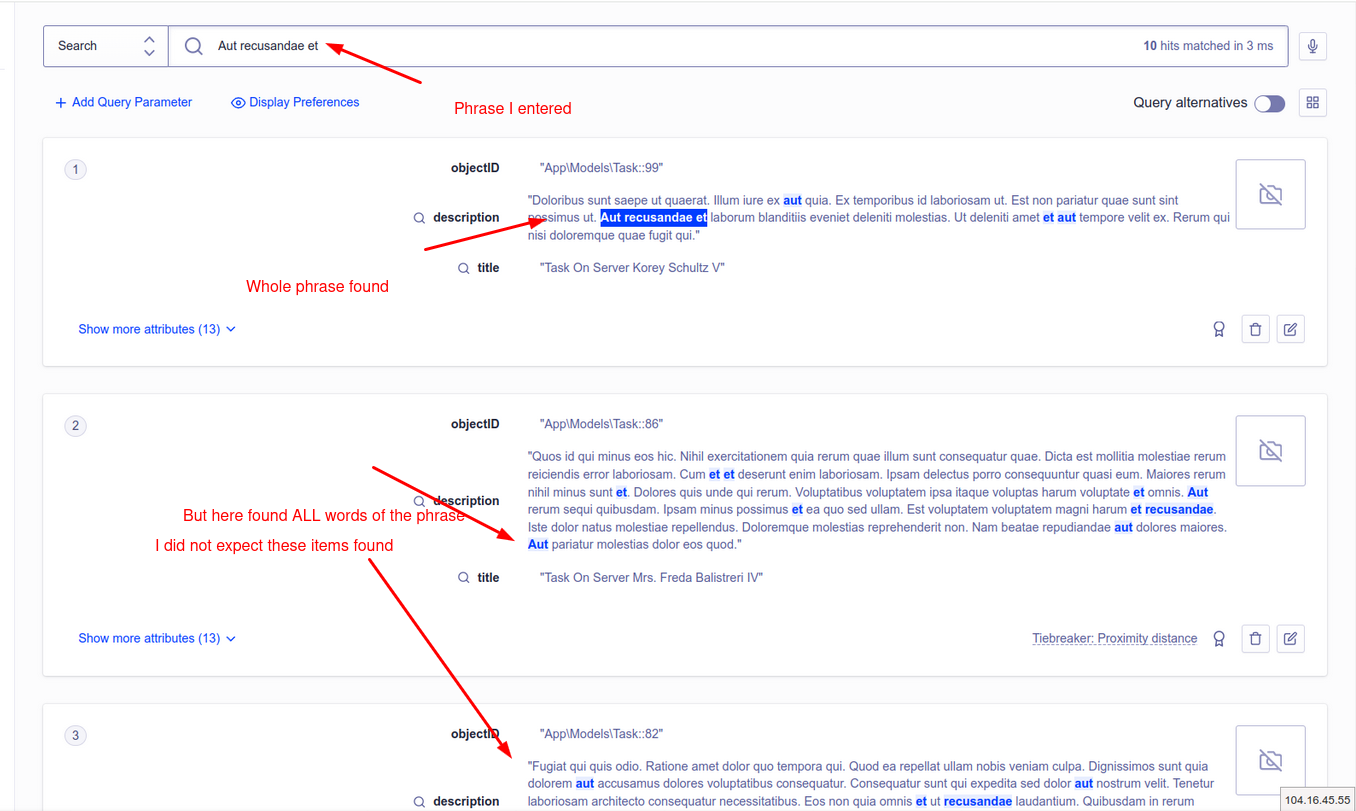Click objectID value "App\Models\Task::82"
The width and height of the screenshot is (1356, 811).
click(x=601, y=734)
